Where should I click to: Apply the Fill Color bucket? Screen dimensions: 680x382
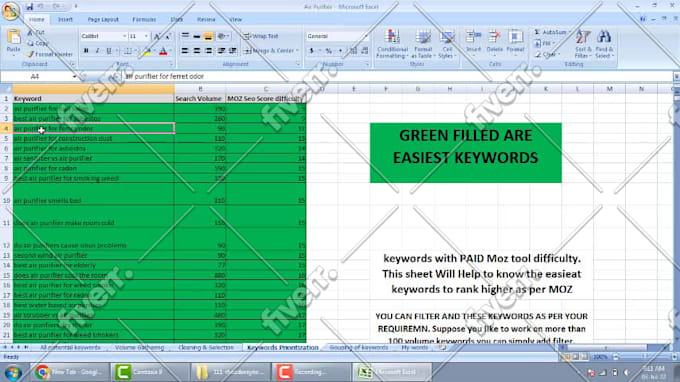tap(146, 52)
